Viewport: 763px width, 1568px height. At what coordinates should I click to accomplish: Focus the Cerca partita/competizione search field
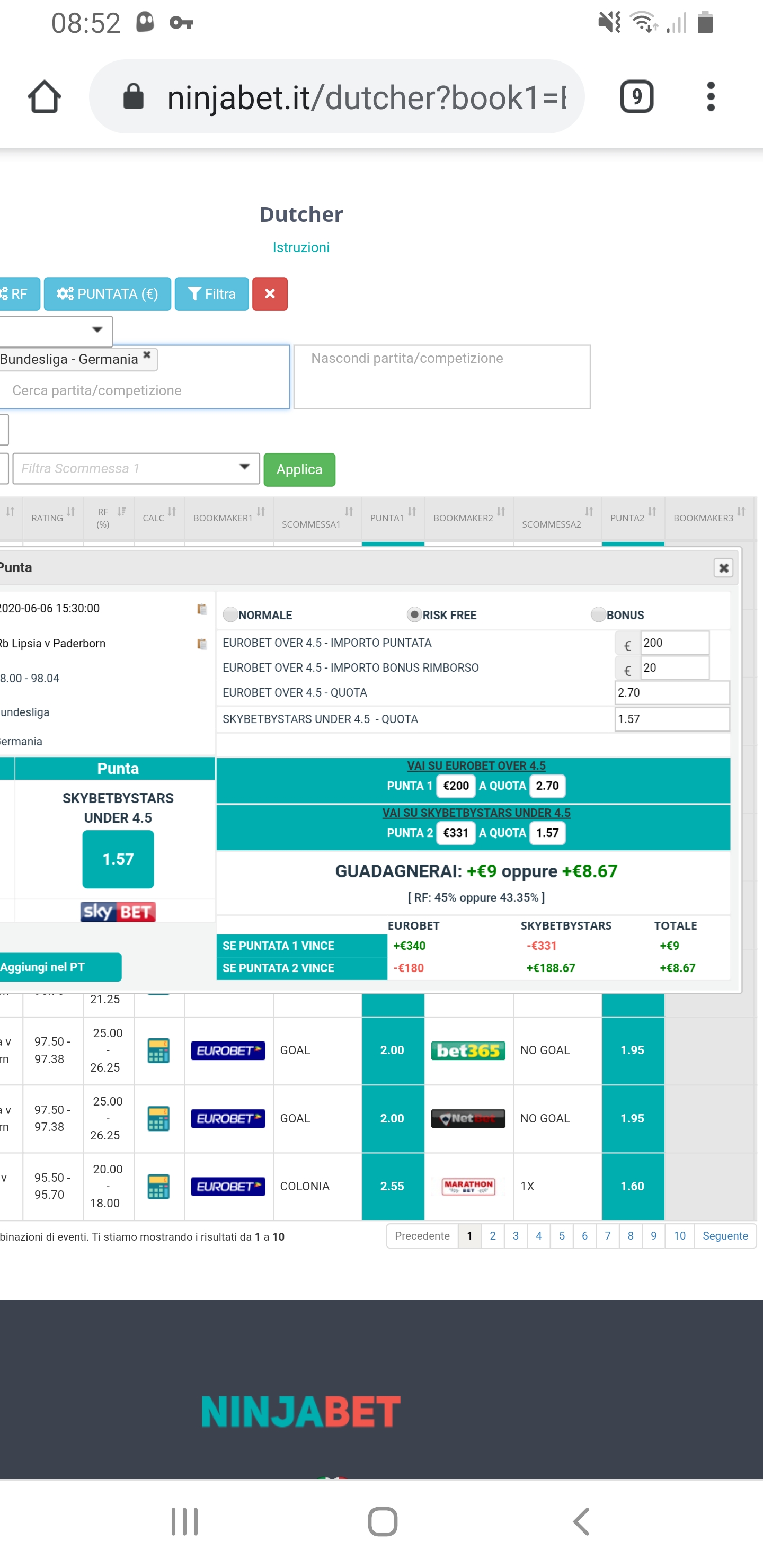click(x=144, y=390)
